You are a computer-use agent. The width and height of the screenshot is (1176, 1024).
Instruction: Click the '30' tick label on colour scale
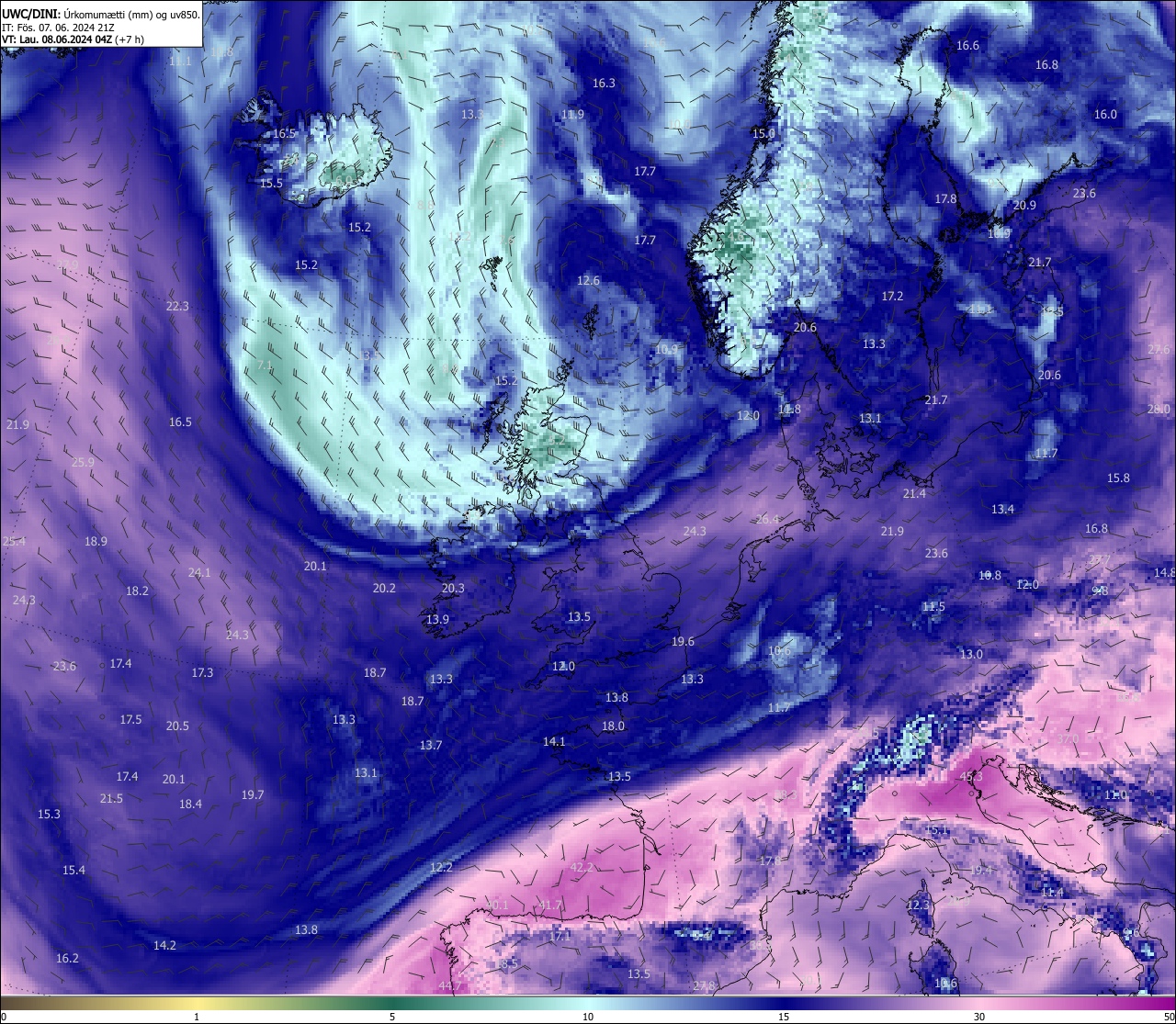[979, 1017]
